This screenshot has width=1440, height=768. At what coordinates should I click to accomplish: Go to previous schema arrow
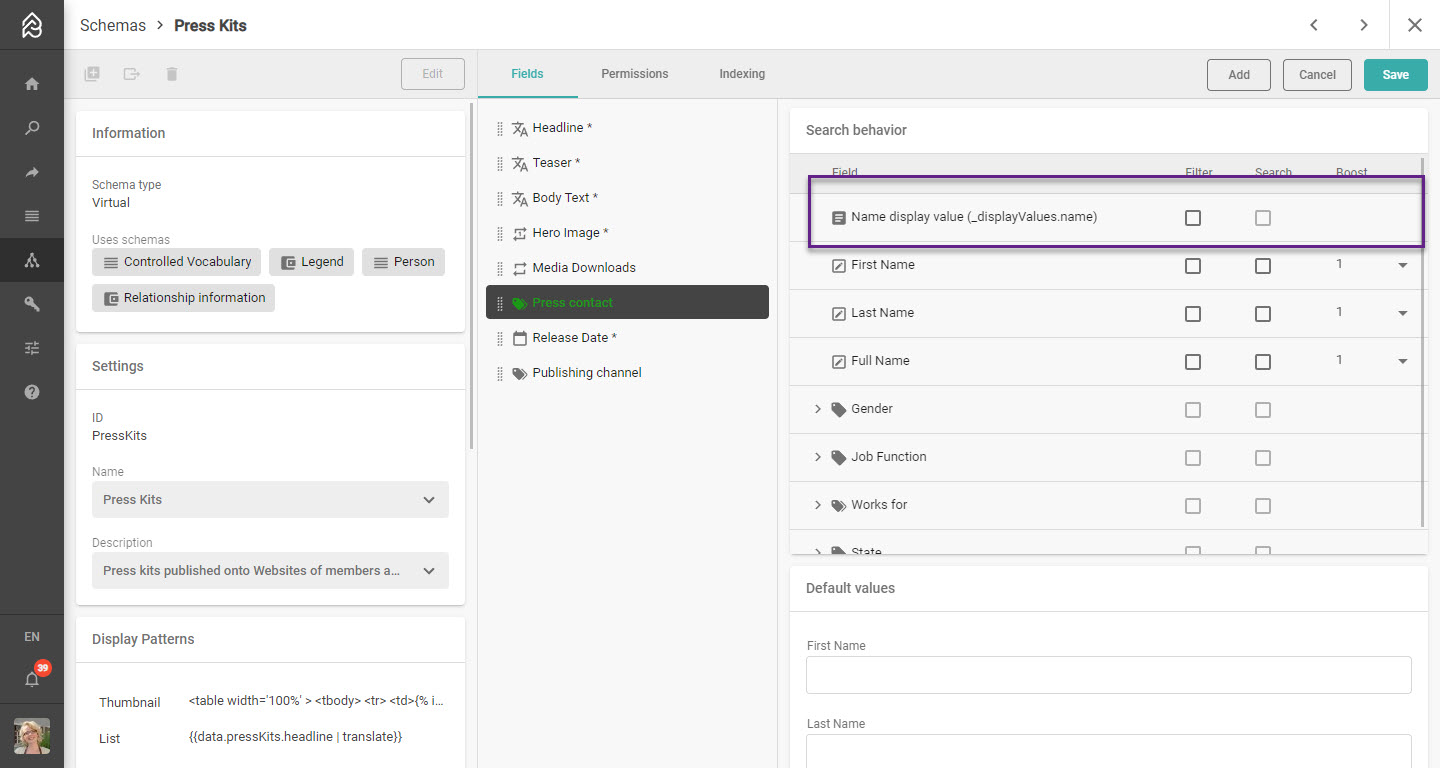[x=1314, y=25]
